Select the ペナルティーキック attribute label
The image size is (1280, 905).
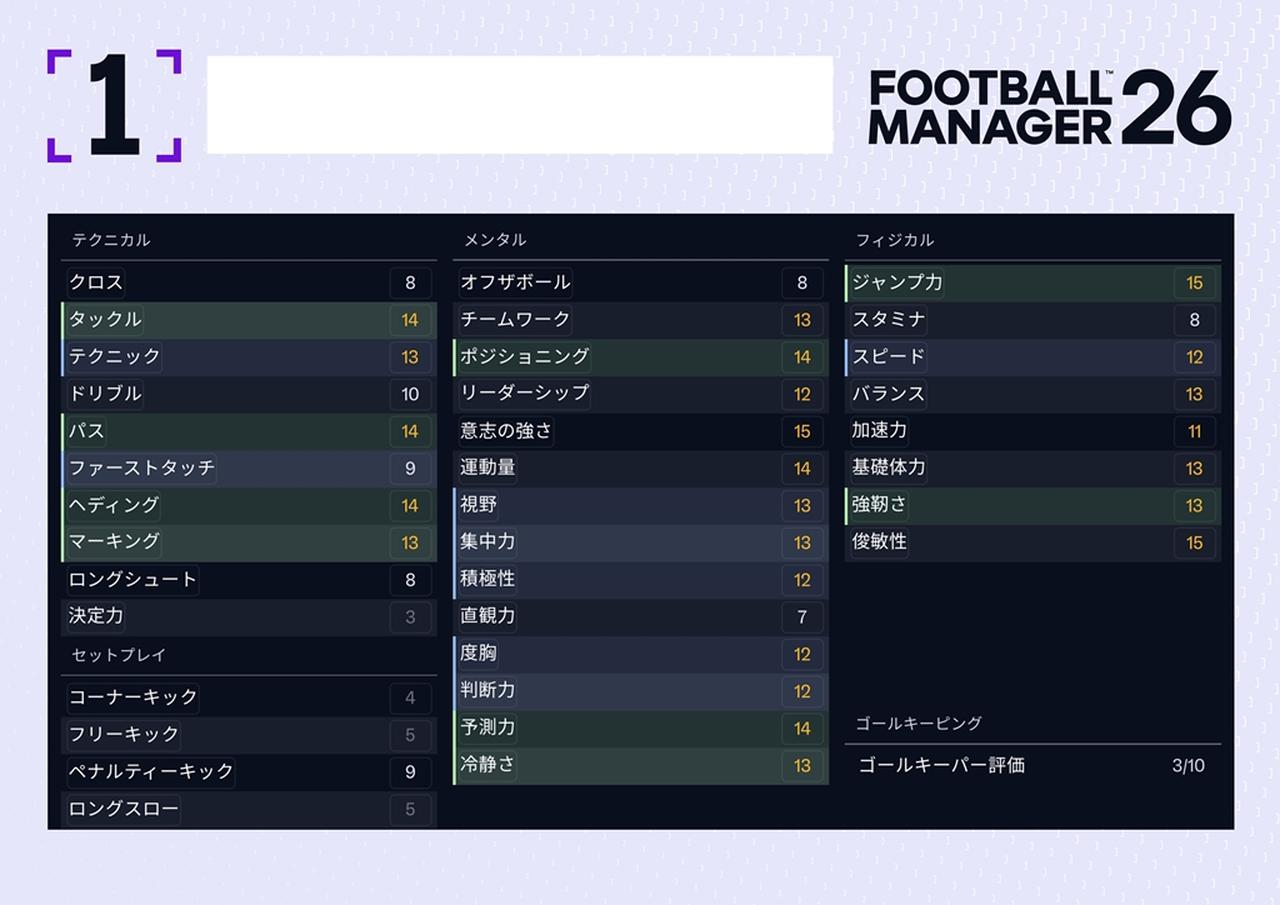[x=151, y=771]
